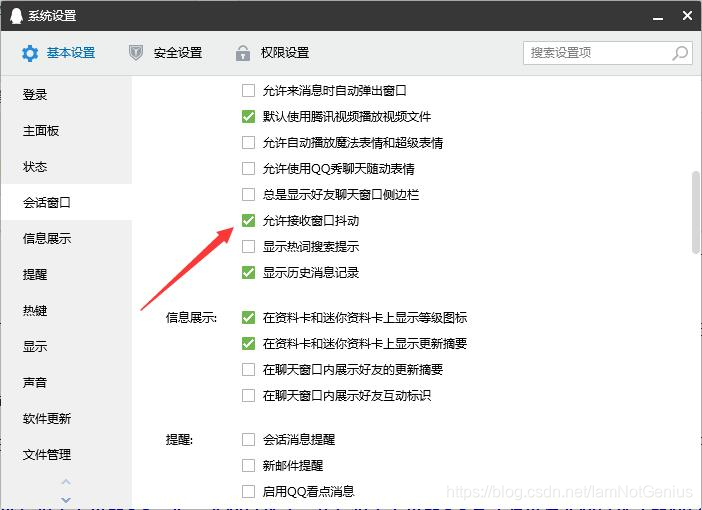
Task: Uncheck 默认使用腾讯视频播放视频文件
Action: [x=248, y=117]
